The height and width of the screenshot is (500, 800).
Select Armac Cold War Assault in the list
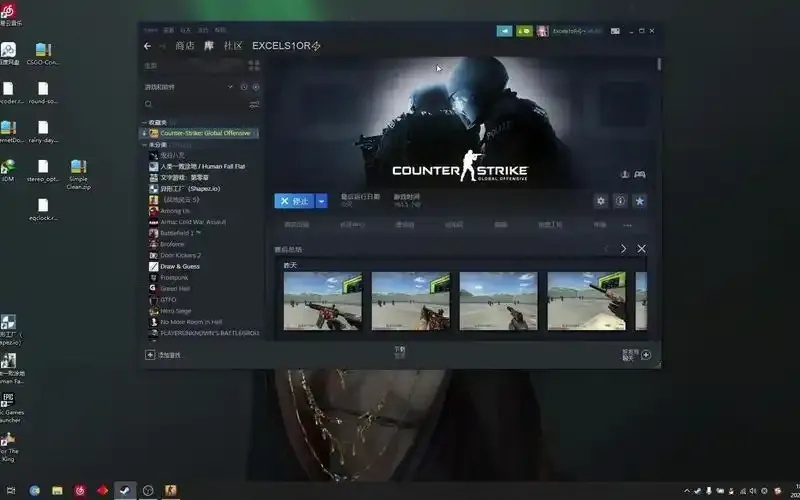pos(192,222)
